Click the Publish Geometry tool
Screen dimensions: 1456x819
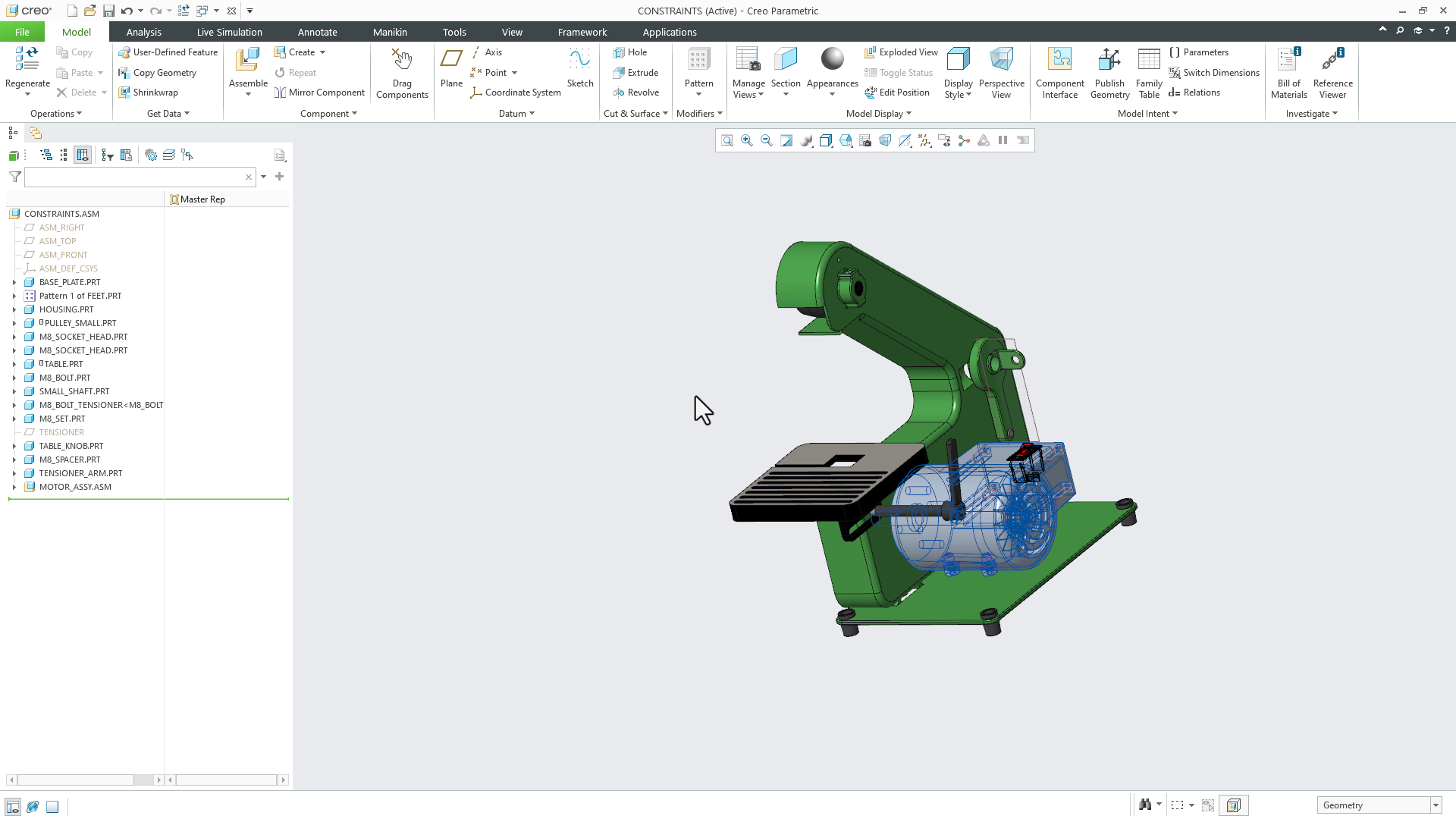tap(1109, 72)
